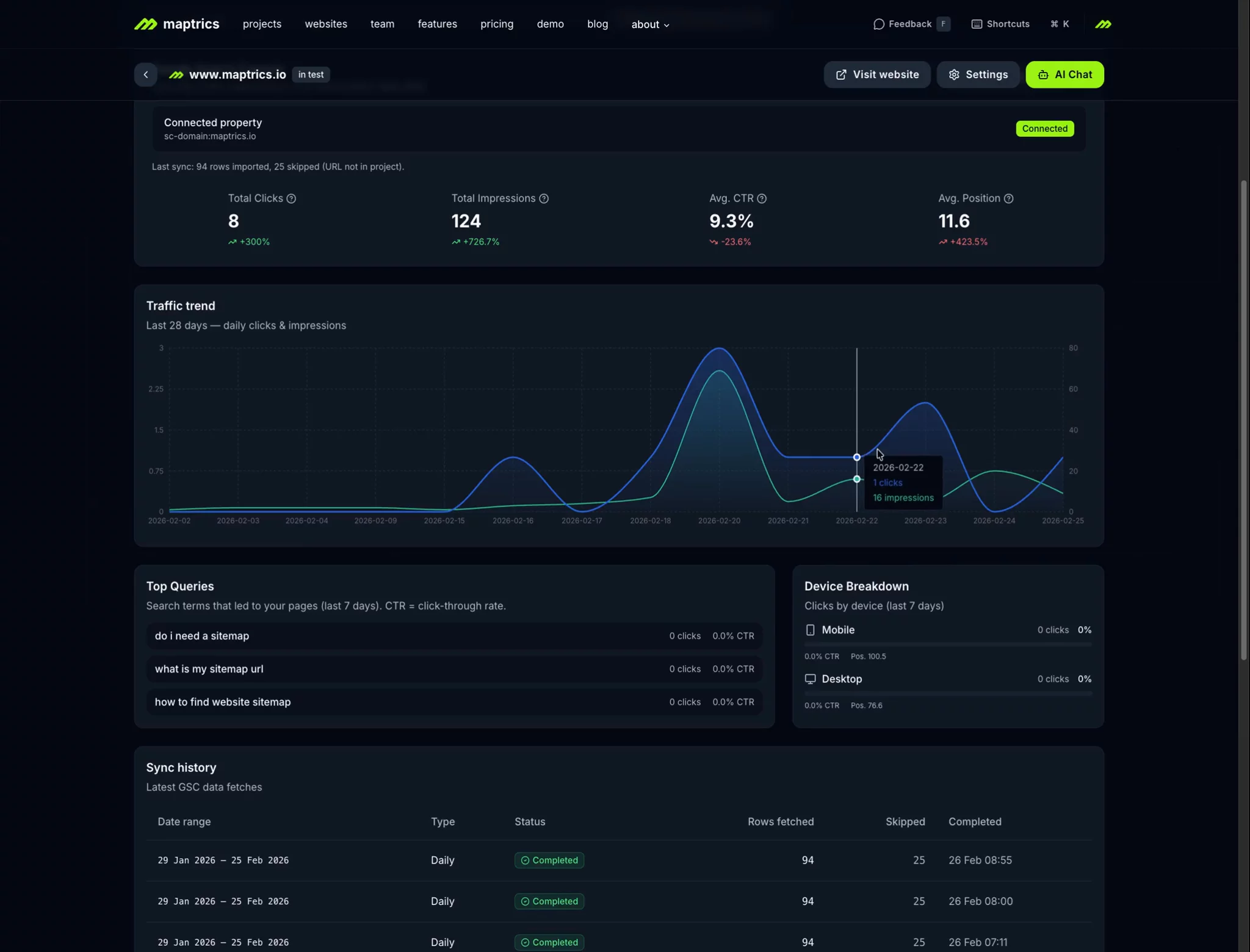
Task: Click the Visit website button
Action: pos(877,74)
